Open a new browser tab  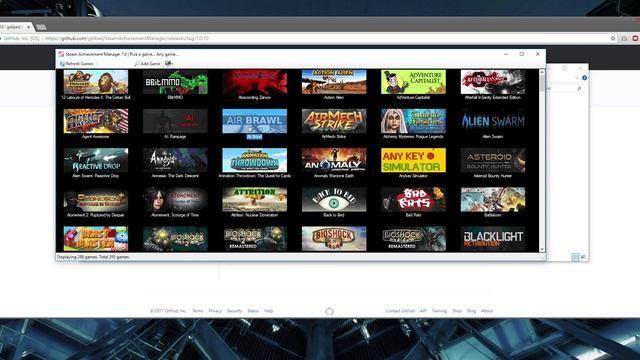pos(41,27)
